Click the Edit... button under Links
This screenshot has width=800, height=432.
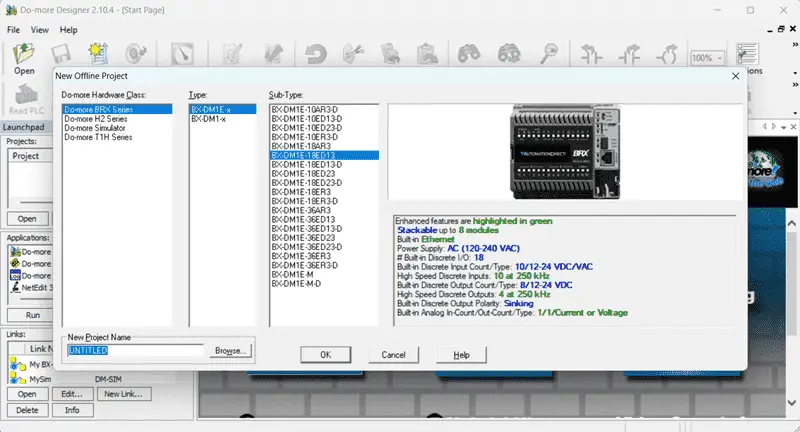[x=72, y=394]
